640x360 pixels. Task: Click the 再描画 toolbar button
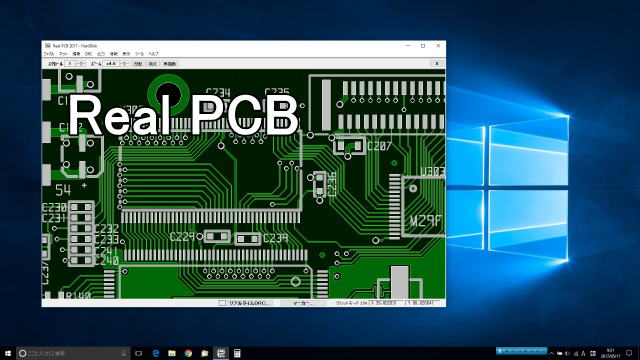point(169,64)
